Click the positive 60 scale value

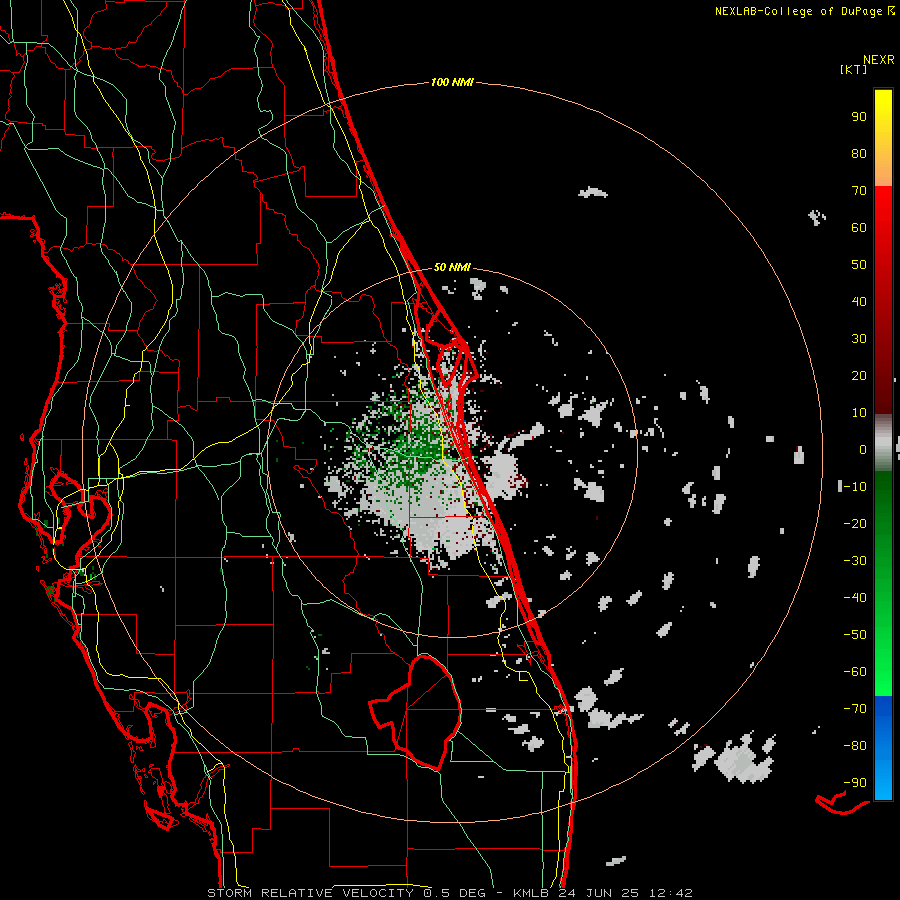(x=859, y=227)
